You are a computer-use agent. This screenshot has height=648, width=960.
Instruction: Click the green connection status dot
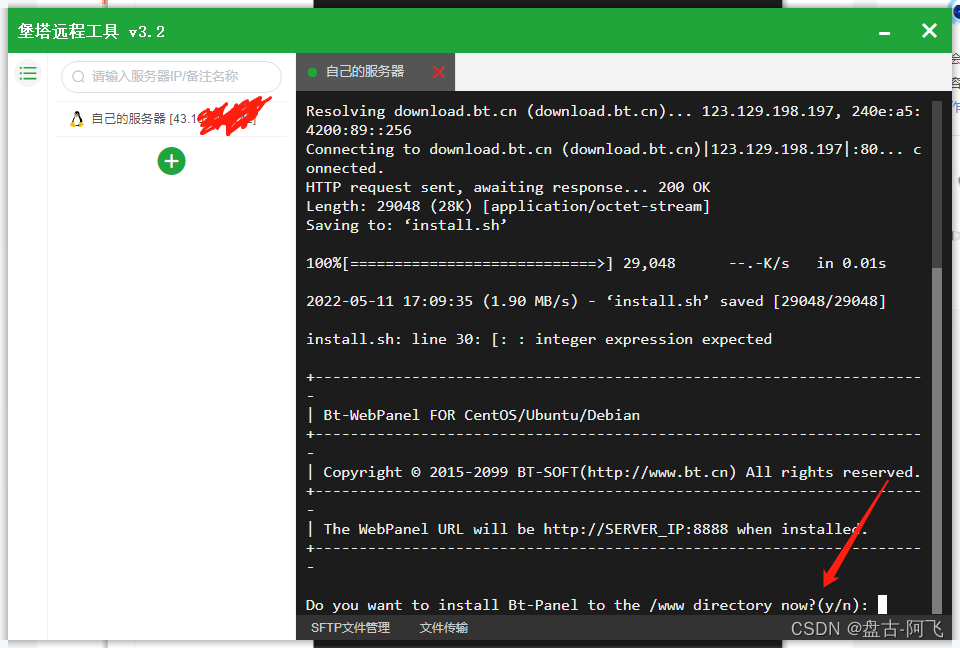[312, 72]
